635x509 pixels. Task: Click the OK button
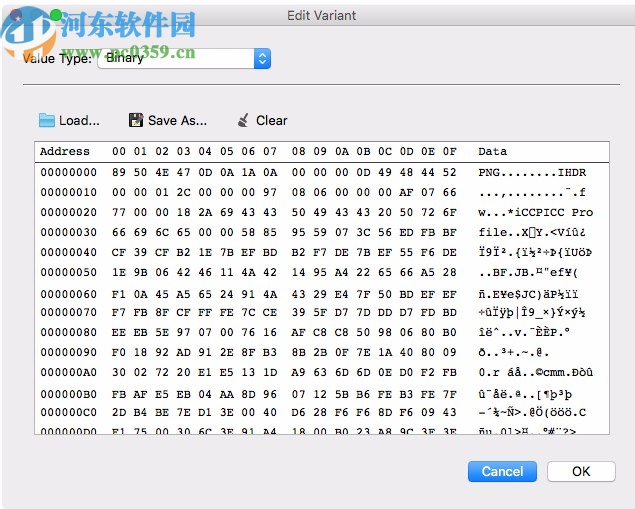(581, 471)
